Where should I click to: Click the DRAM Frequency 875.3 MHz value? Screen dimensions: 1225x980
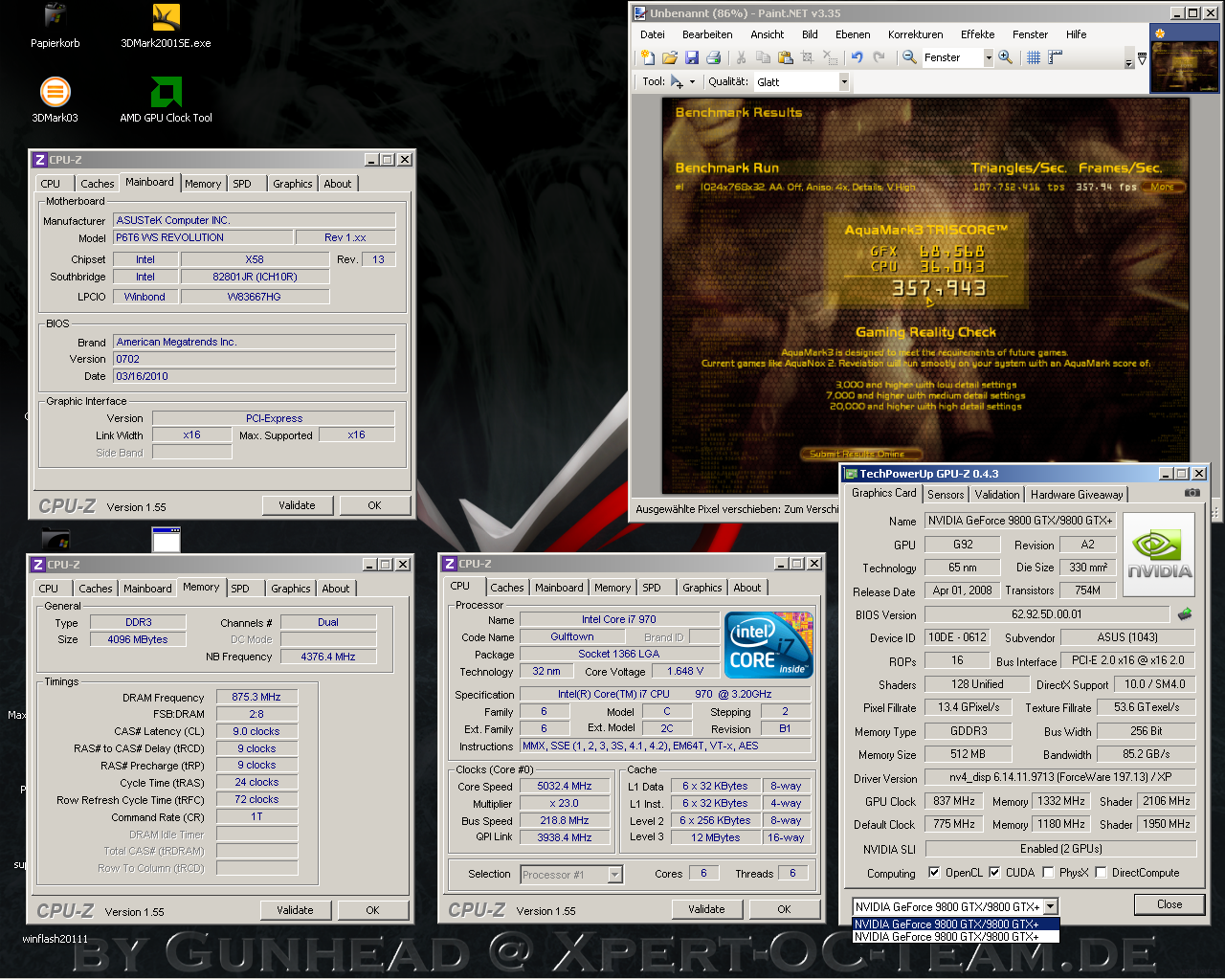pyautogui.click(x=256, y=697)
